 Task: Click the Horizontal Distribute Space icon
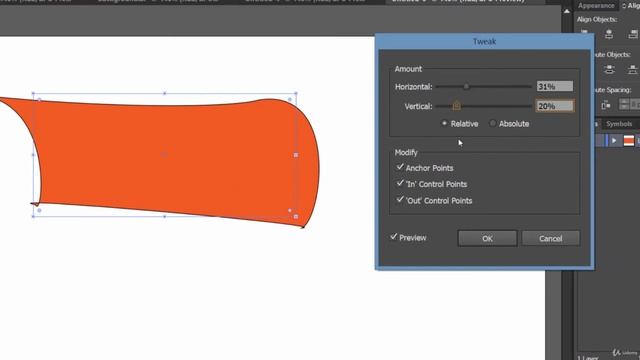(x=606, y=105)
